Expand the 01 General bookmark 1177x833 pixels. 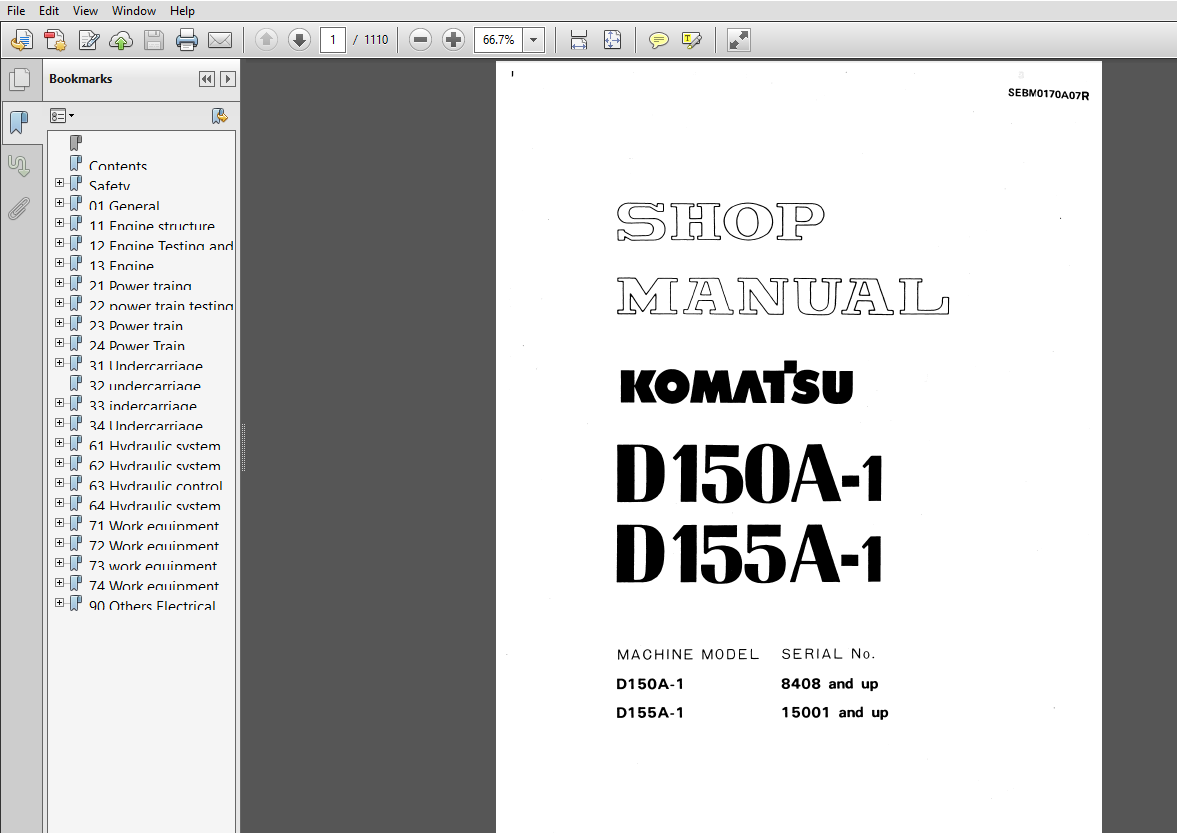59,203
